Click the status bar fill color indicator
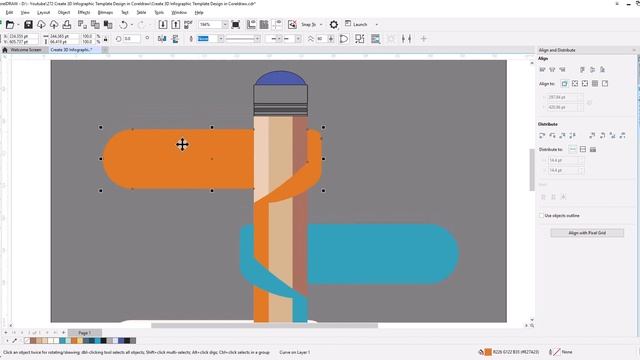Image resolution: width=640 pixels, height=360 pixels. click(x=488, y=352)
